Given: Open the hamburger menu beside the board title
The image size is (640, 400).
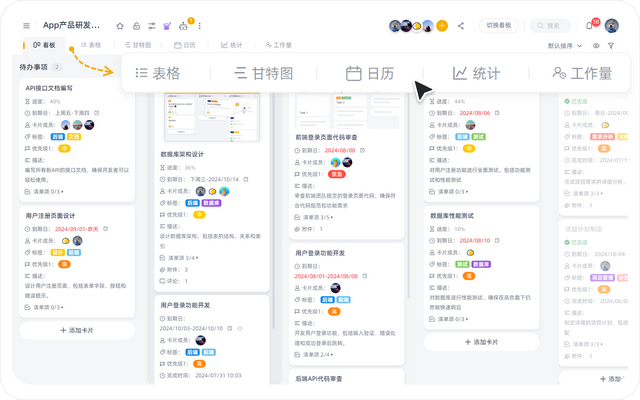Looking at the screenshot, I should coord(27,26).
